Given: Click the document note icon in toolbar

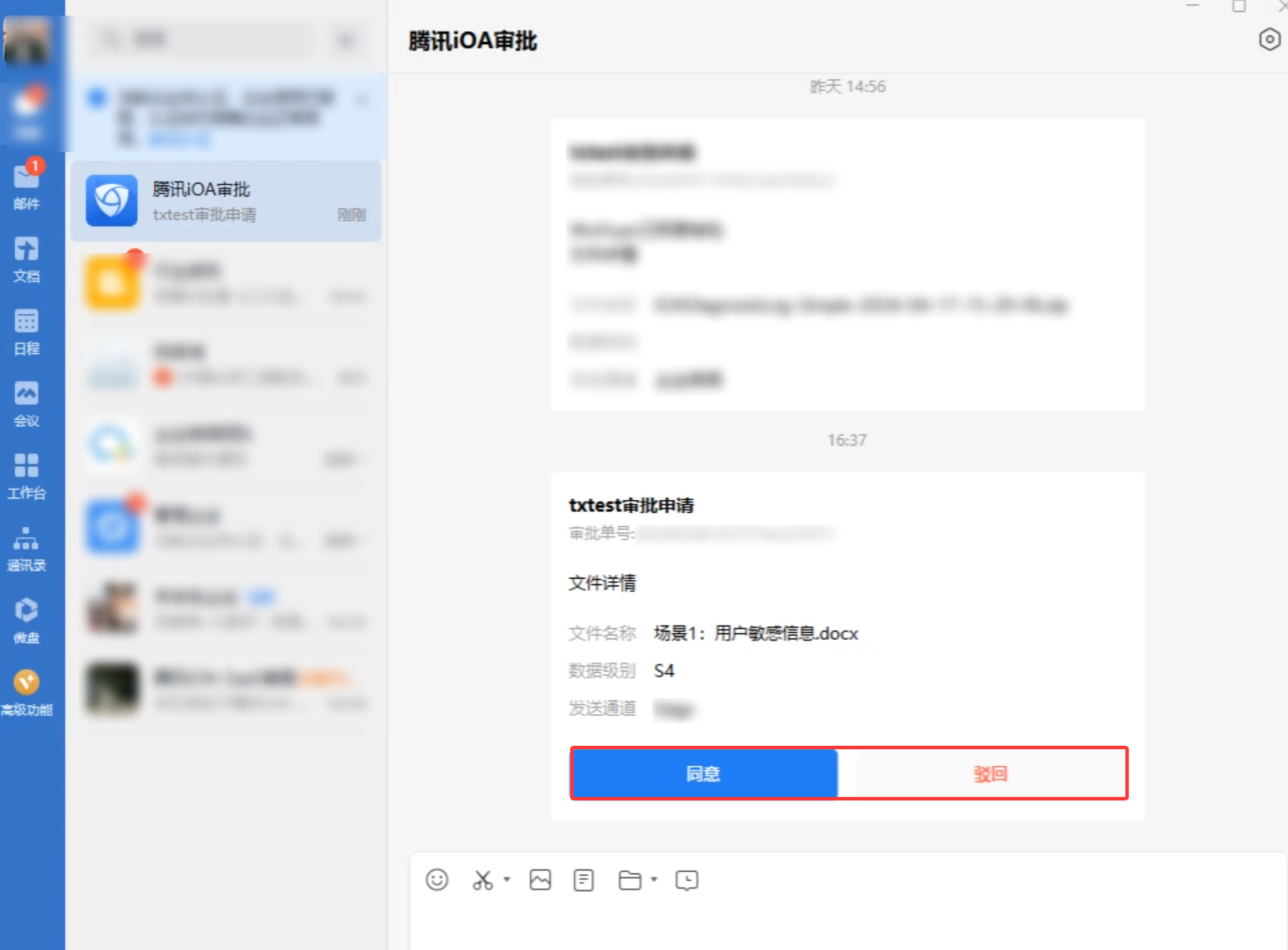Looking at the screenshot, I should (x=583, y=880).
